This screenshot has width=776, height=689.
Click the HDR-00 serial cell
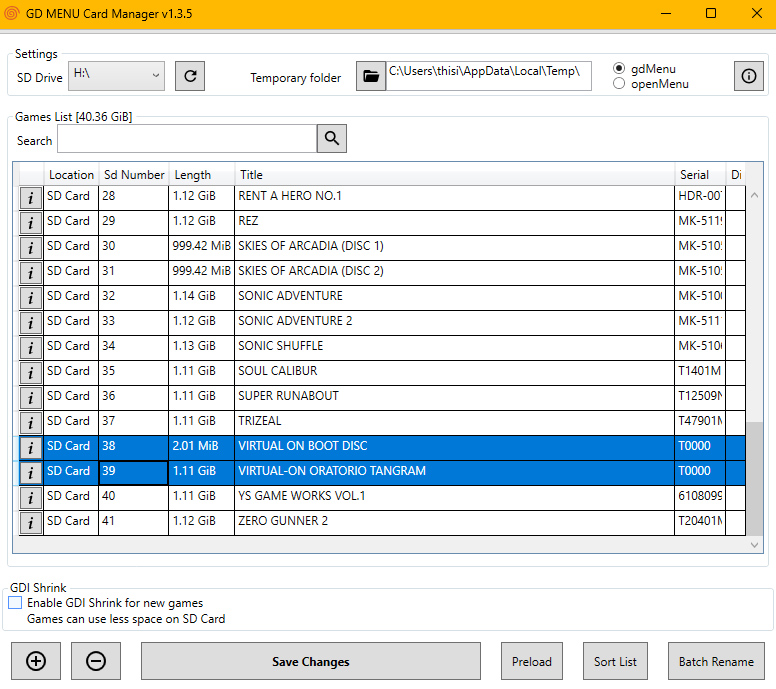[700, 198]
